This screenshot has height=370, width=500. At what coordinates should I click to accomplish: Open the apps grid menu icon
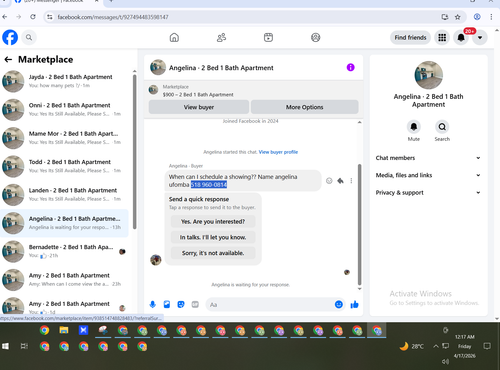(442, 38)
